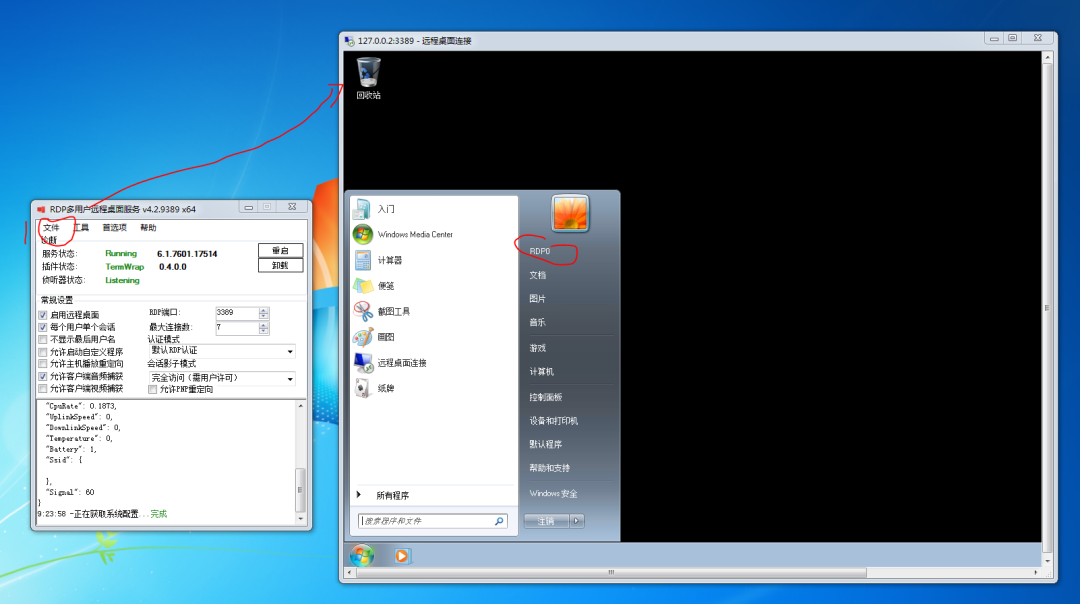Click the Start orb in remote taskbar
Image resolution: width=1080 pixels, height=604 pixels.
point(362,555)
